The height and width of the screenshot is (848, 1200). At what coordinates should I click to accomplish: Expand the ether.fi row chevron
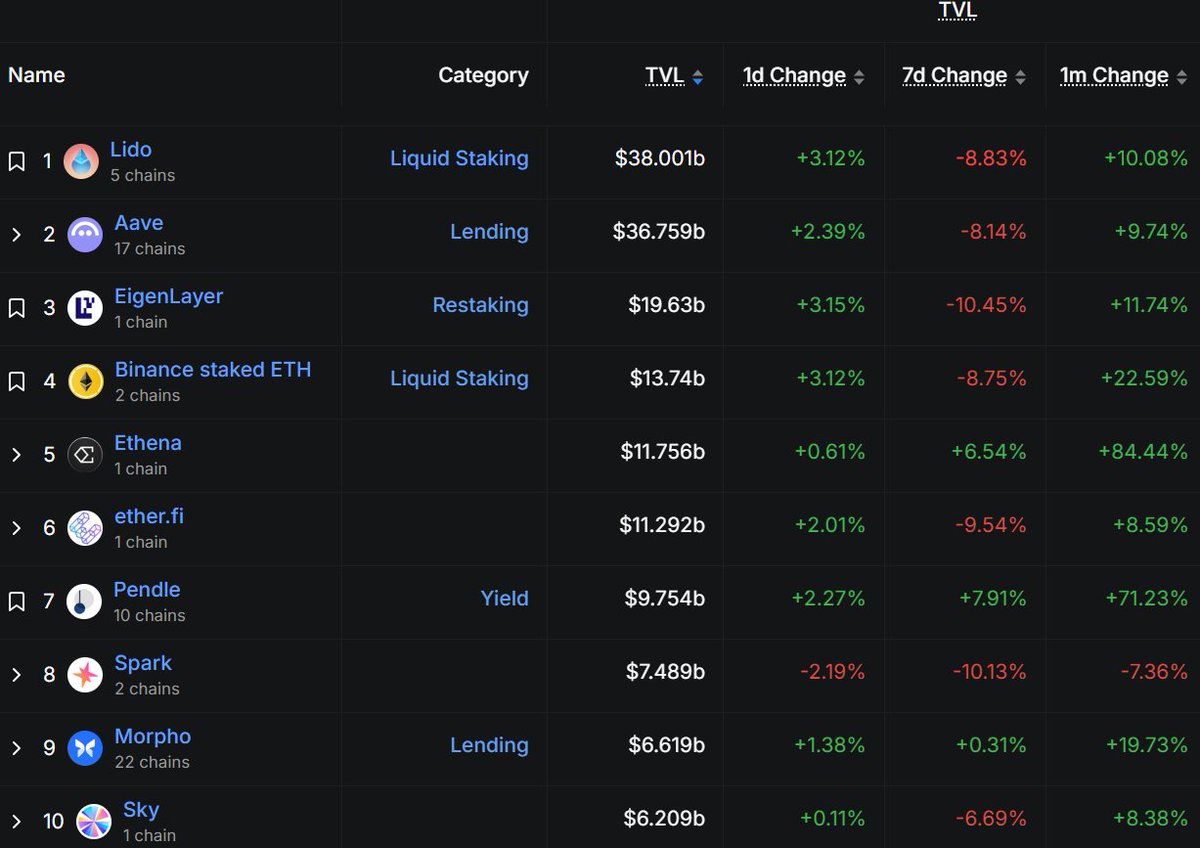click(16, 528)
